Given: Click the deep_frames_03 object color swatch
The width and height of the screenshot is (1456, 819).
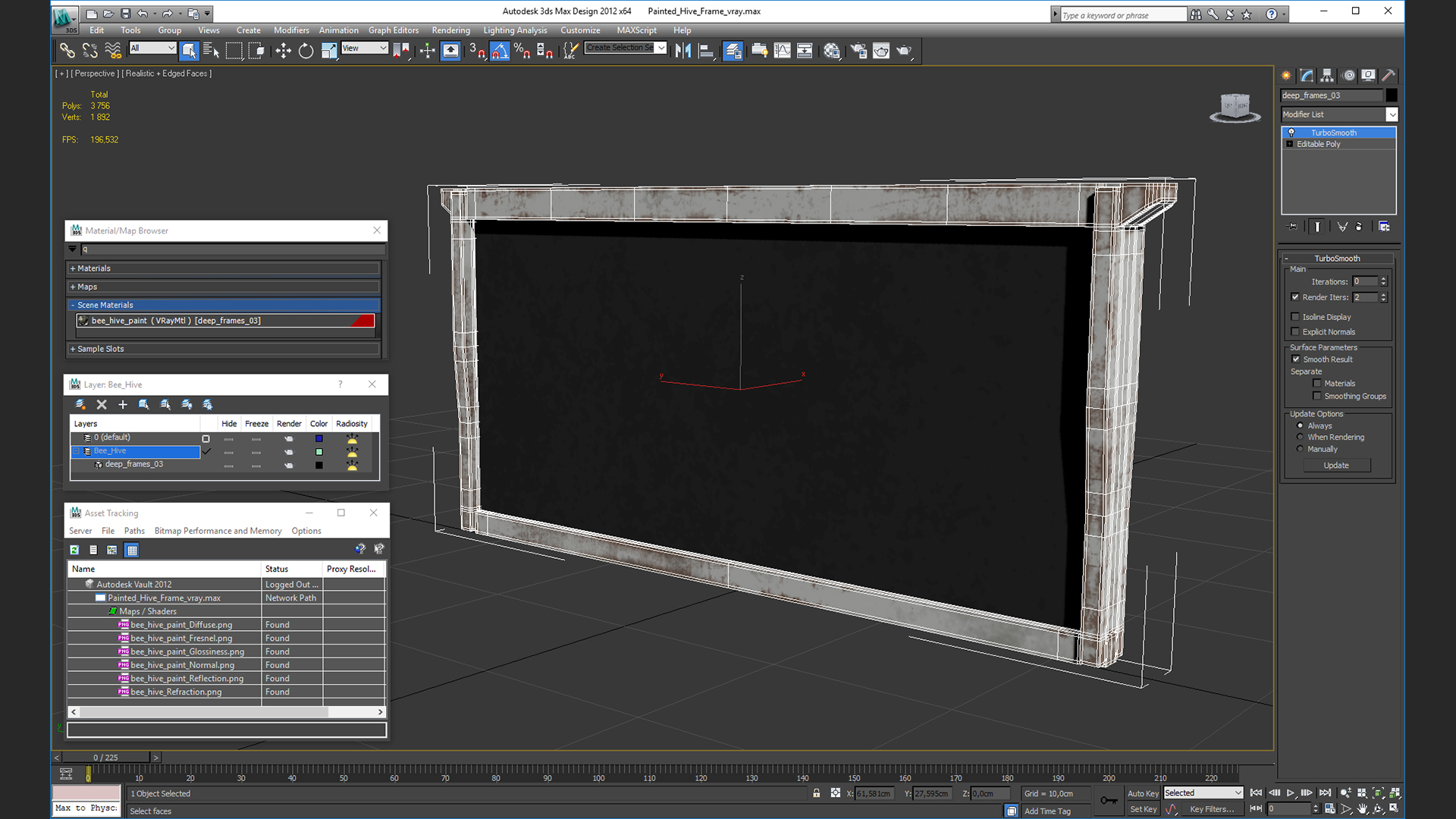Looking at the screenshot, I should (x=1392, y=96).
